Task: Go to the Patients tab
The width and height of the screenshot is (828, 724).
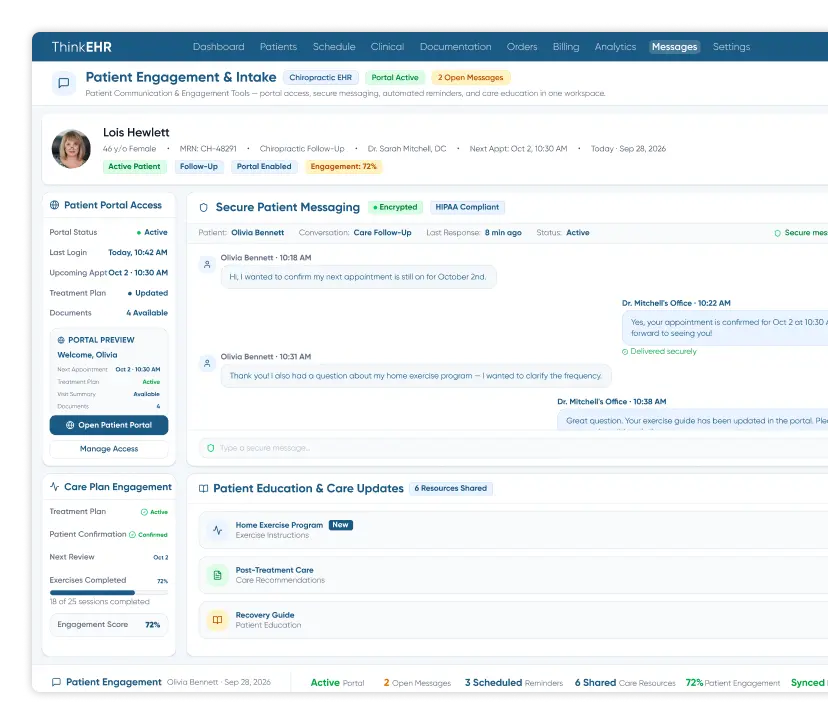Action: tap(278, 47)
